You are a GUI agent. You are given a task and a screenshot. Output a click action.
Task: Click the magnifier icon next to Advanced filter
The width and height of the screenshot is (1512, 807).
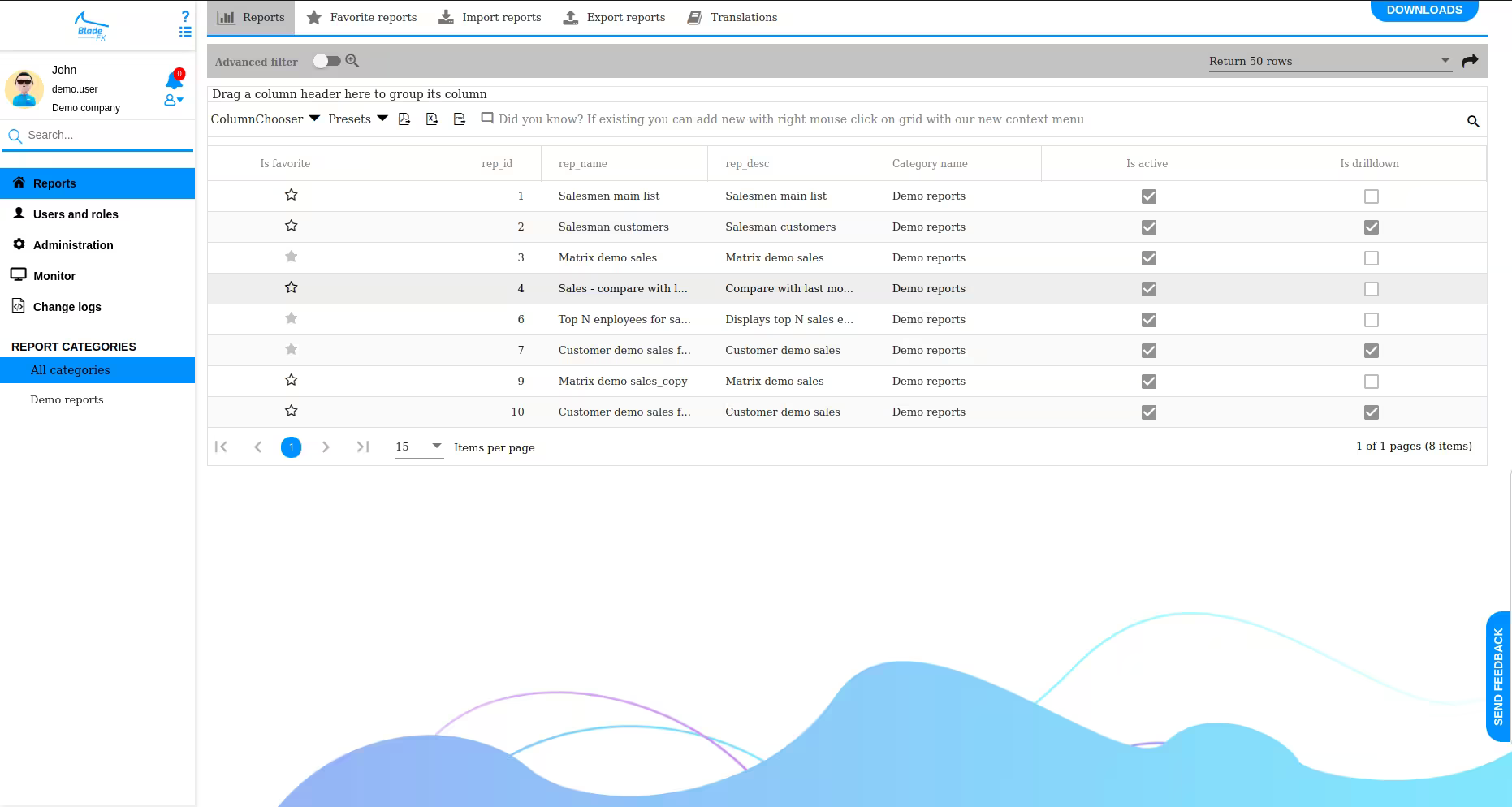click(352, 61)
